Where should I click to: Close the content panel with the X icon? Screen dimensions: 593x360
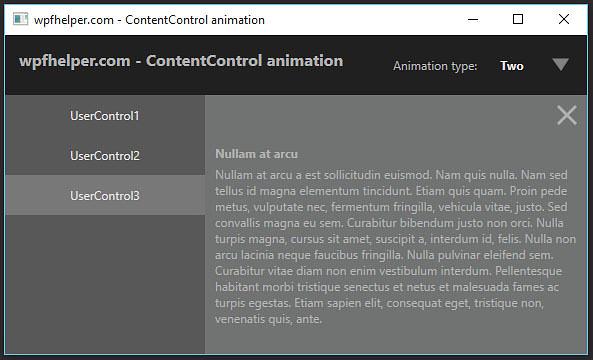pos(567,115)
